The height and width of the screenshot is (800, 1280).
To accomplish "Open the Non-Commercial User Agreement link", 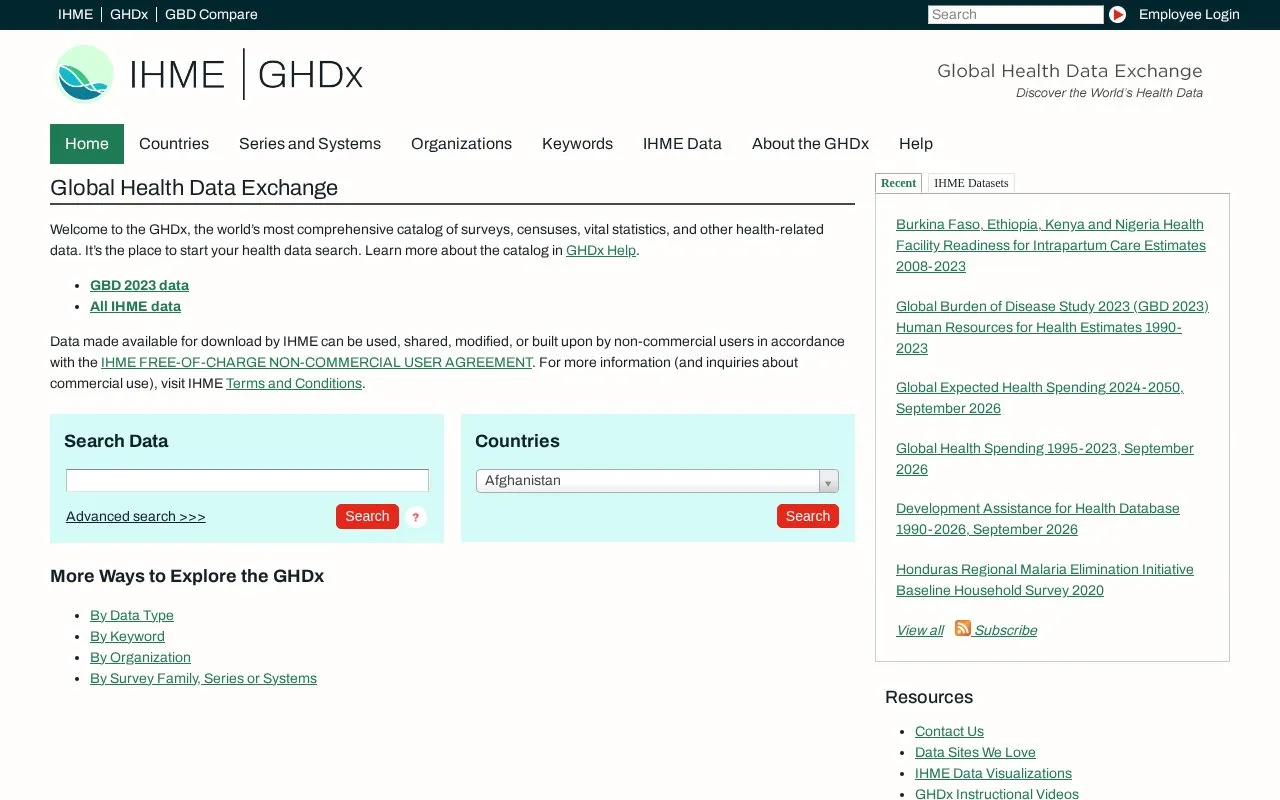I will pos(317,362).
